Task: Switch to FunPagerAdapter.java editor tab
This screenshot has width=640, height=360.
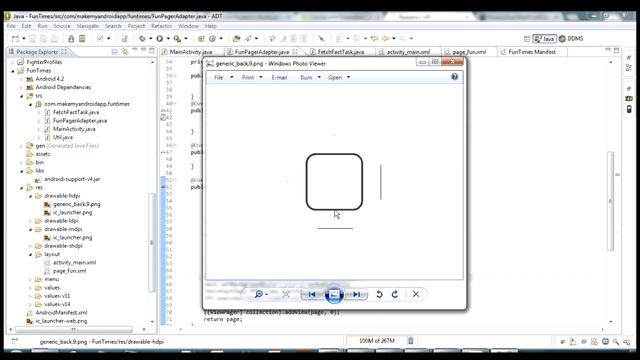Action: (x=262, y=52)
